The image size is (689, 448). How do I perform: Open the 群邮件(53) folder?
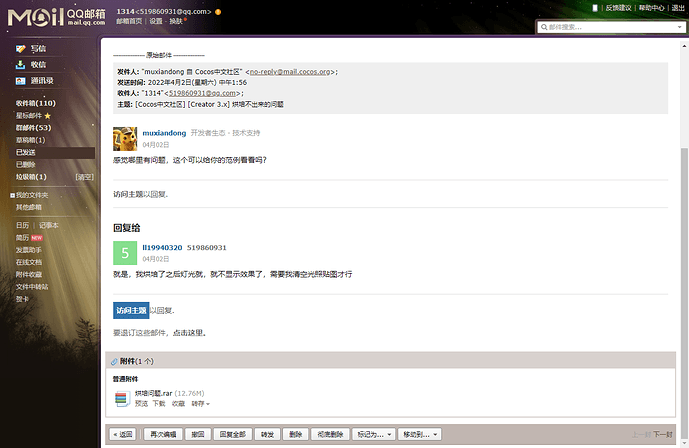33,128
